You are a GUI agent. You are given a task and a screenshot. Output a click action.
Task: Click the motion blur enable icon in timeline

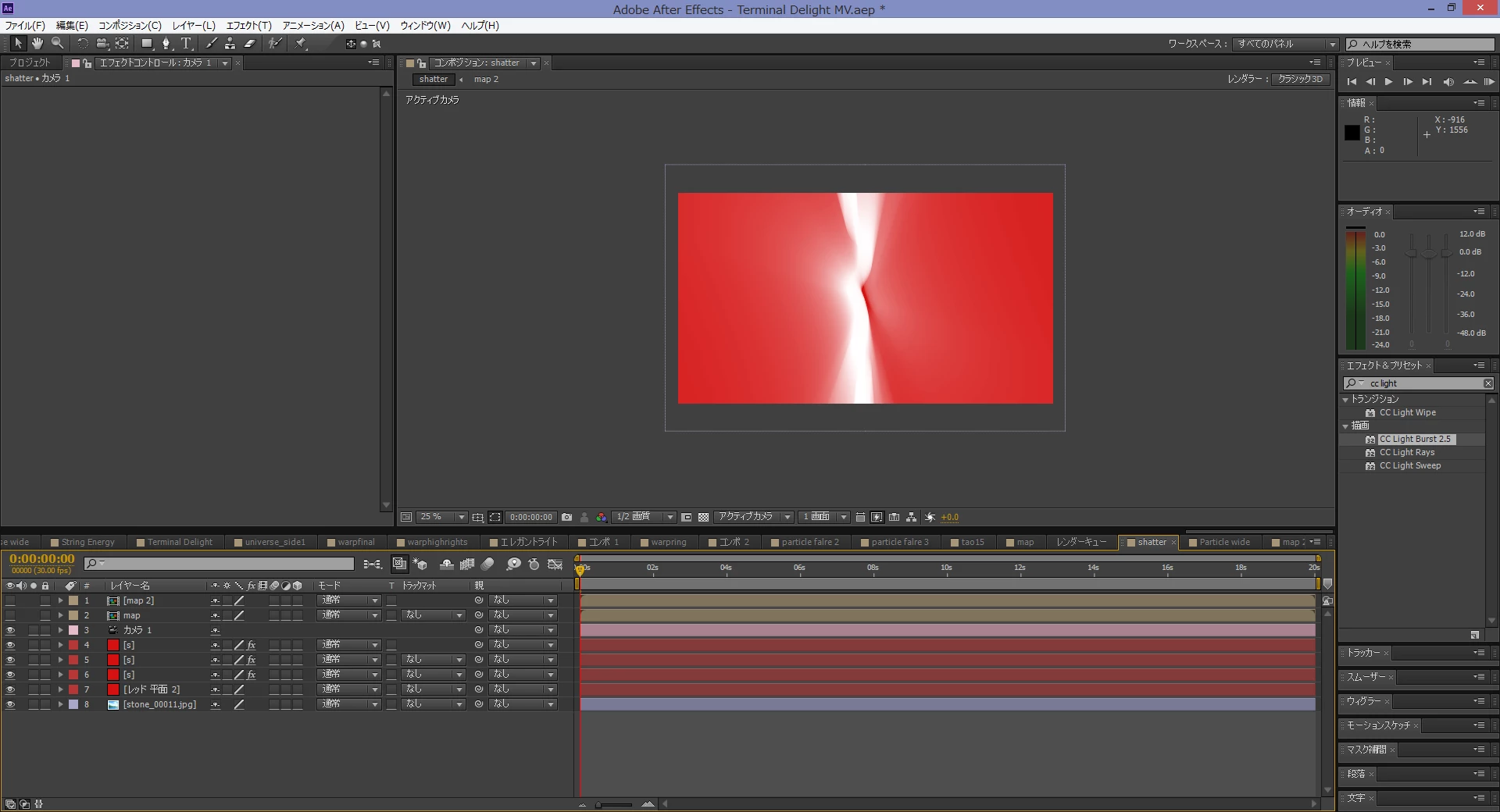tap(487, 564)
